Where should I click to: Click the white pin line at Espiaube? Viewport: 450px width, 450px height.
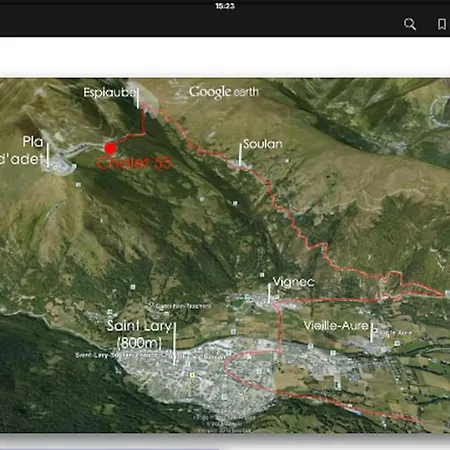[138, 98]
